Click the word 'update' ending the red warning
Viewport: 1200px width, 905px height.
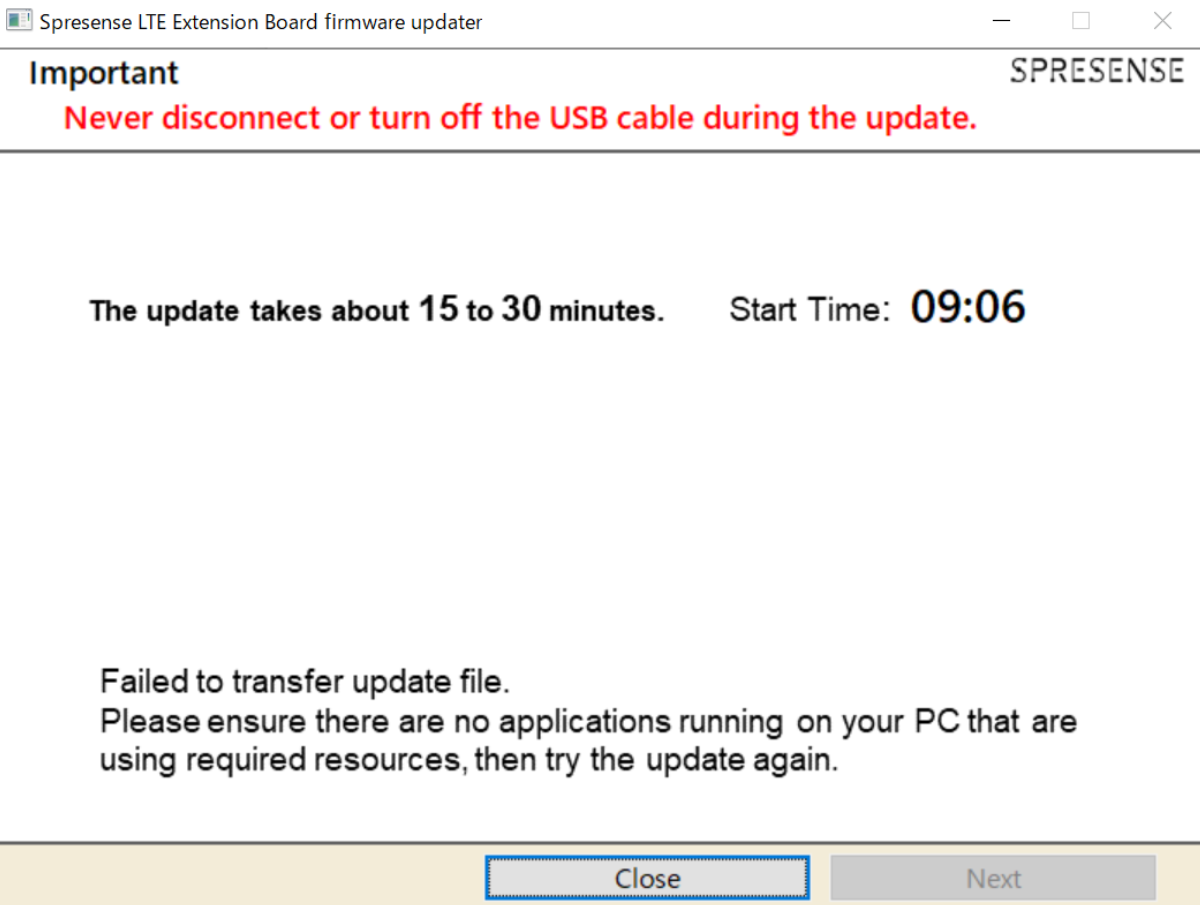click(918, 119)
